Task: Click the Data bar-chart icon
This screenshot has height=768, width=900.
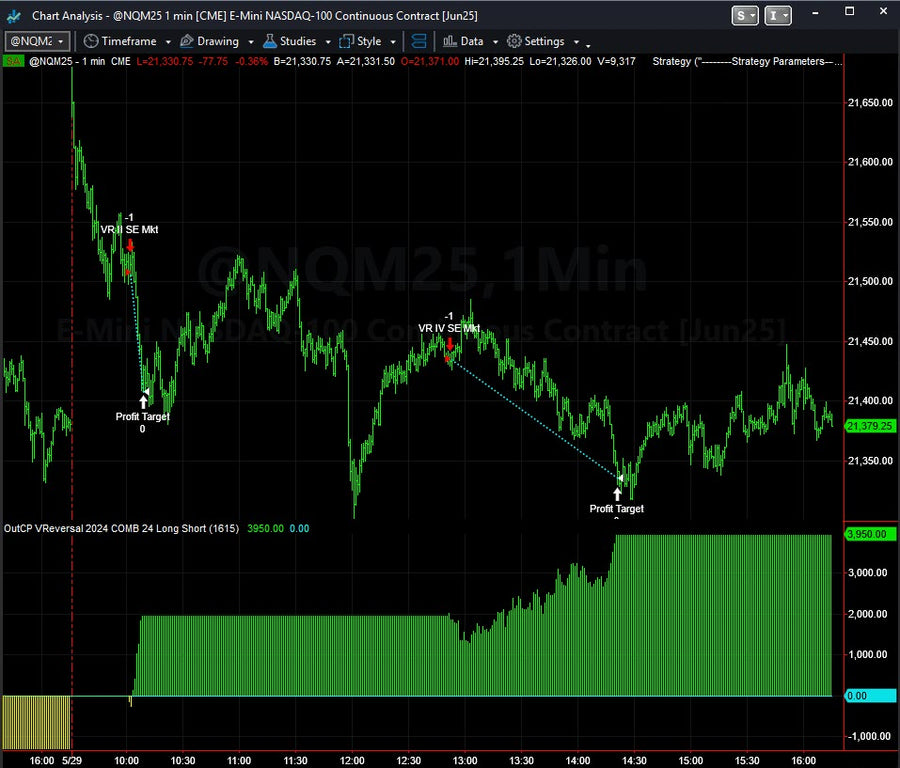Action: tap(450, 41)
